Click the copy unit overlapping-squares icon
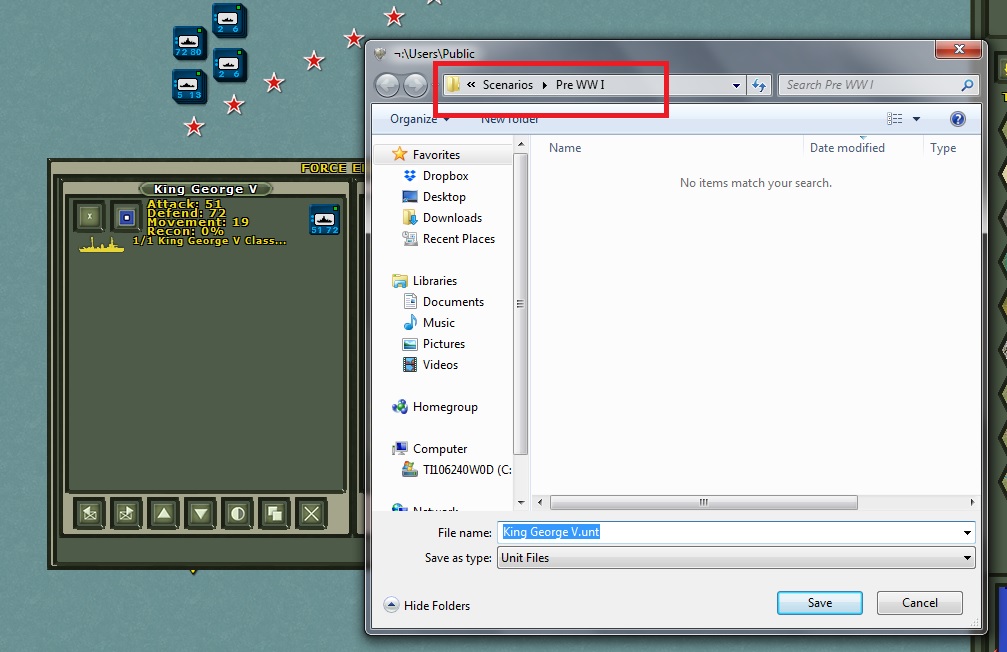The height and width of the screenshot is (652, 1007). tap(275, 514)
